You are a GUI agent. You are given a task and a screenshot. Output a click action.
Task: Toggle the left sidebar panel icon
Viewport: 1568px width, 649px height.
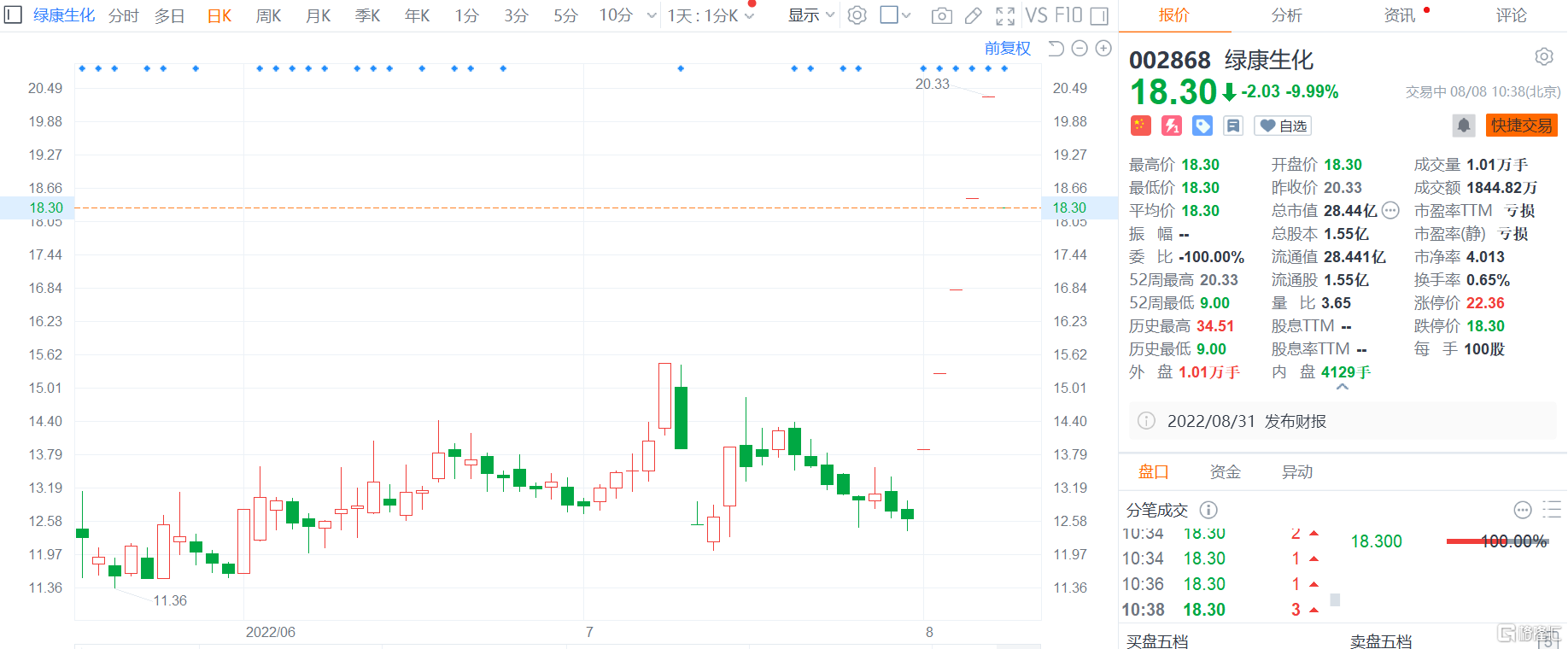point(13,15)
